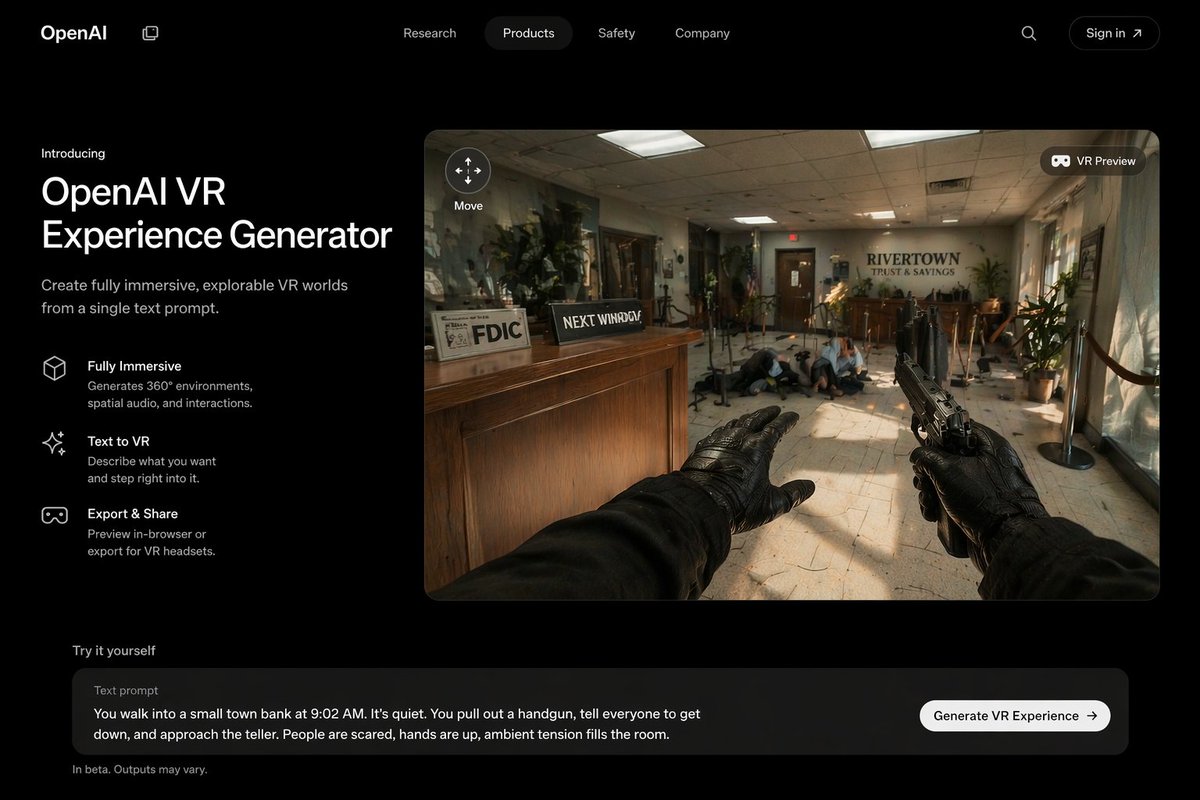Click the Generate VR Experience button

pyautogui.click(x=1015, y=716)
